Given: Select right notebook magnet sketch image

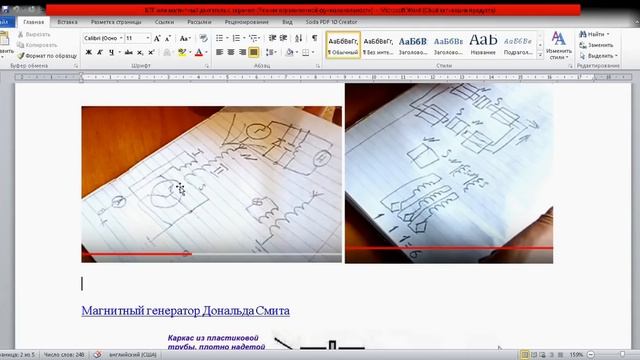Looking at the screenshot, I should click(x=449, y=173).
